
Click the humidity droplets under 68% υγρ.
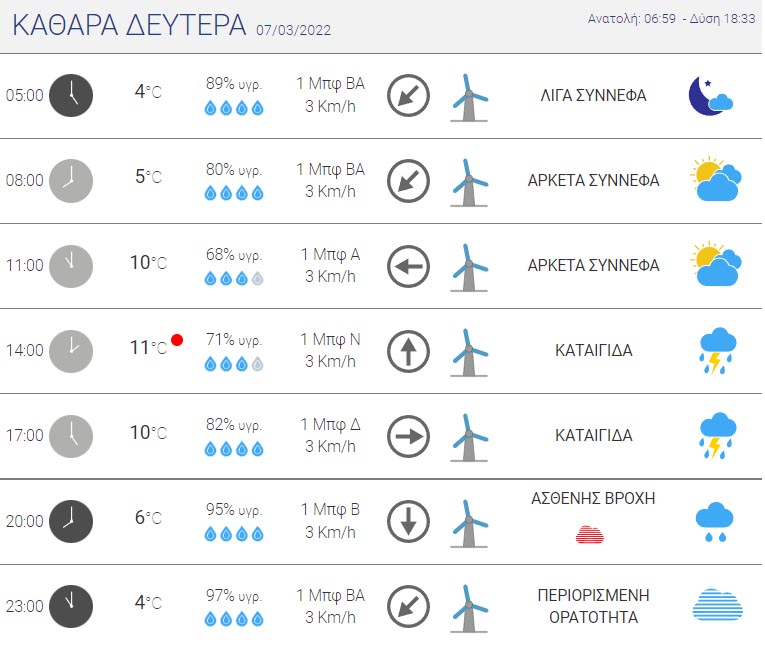[x=234, y=279]
